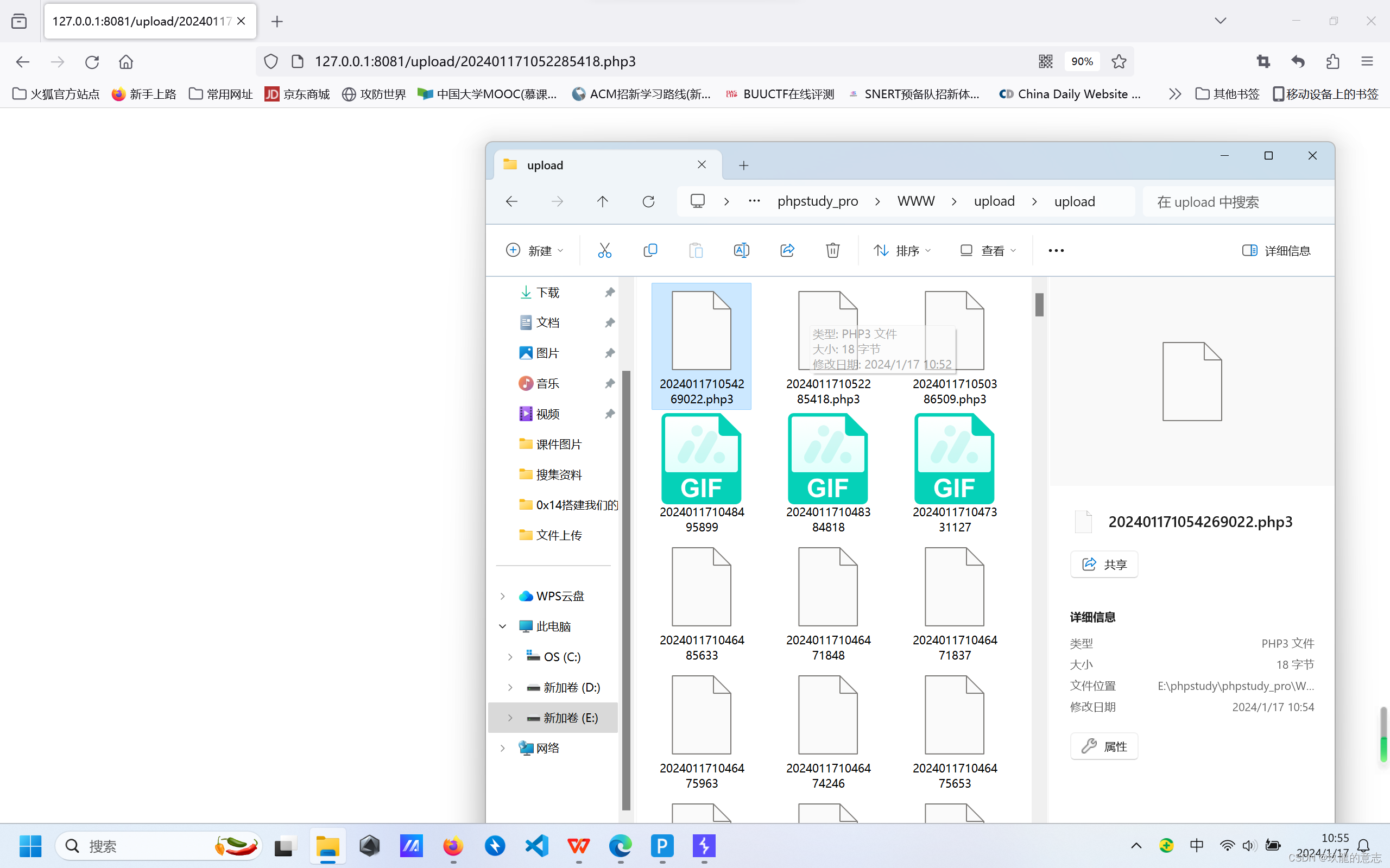
Task: Open Firefox from the taskbar
Action: click(x=453, y=846)
